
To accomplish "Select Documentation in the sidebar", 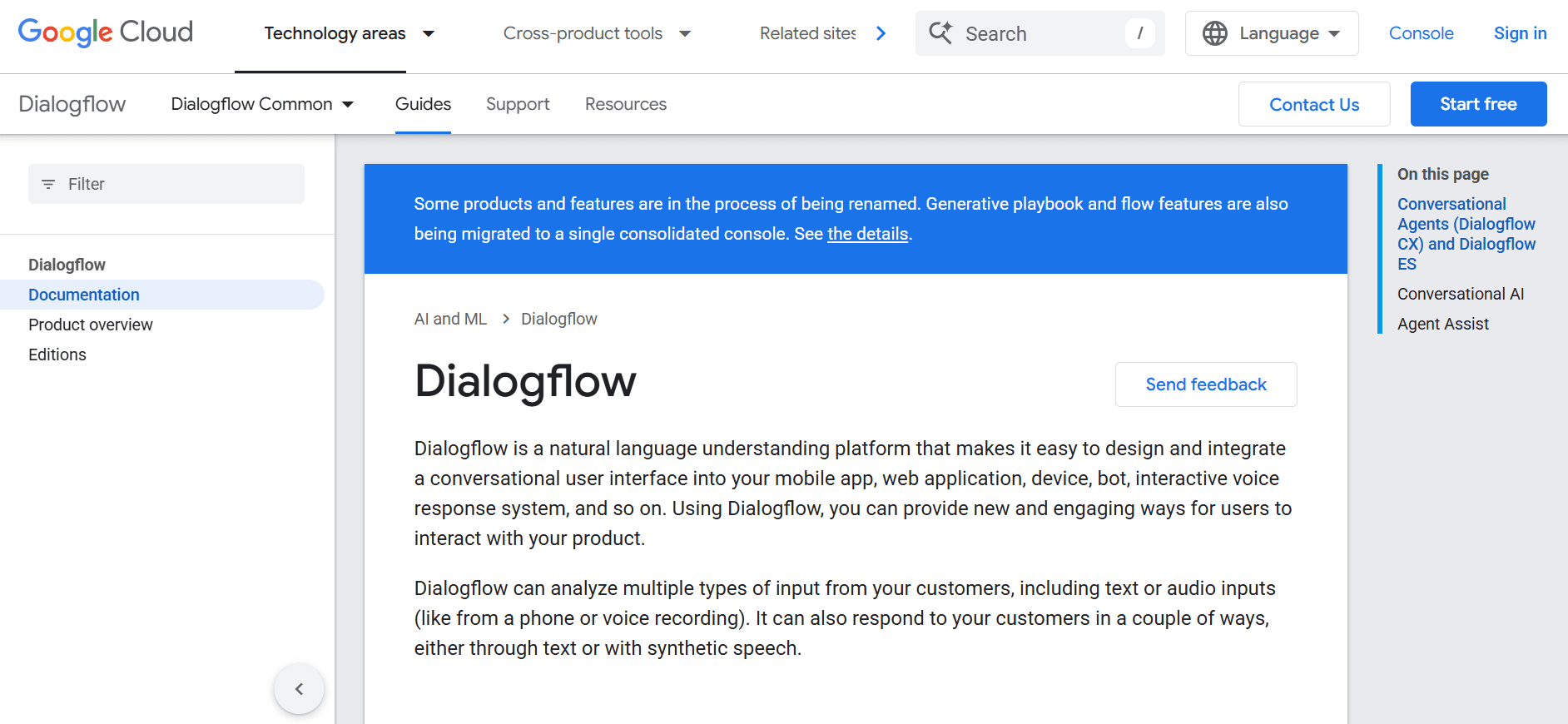I will (162, 295).
